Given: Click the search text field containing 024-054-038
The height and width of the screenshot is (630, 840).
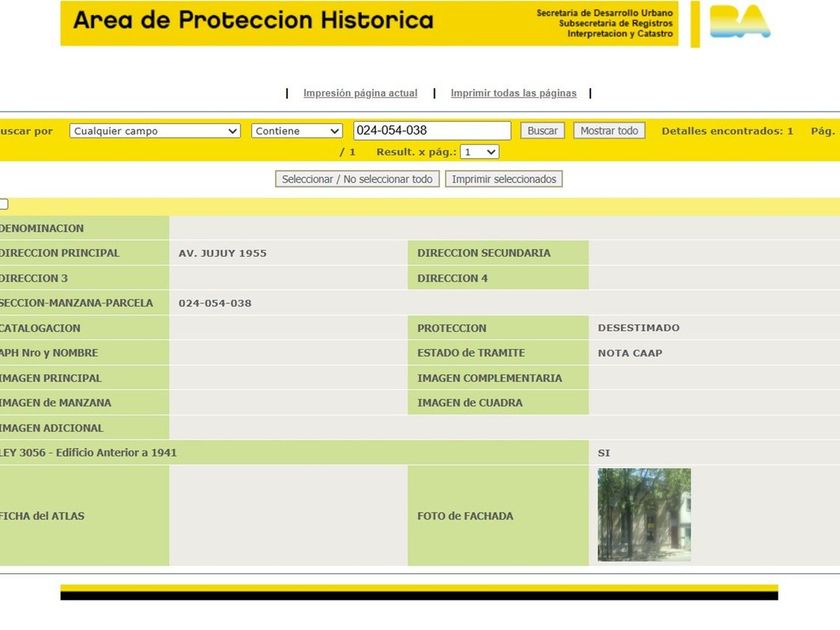Looking at the screenshot, I should [432, 130].
